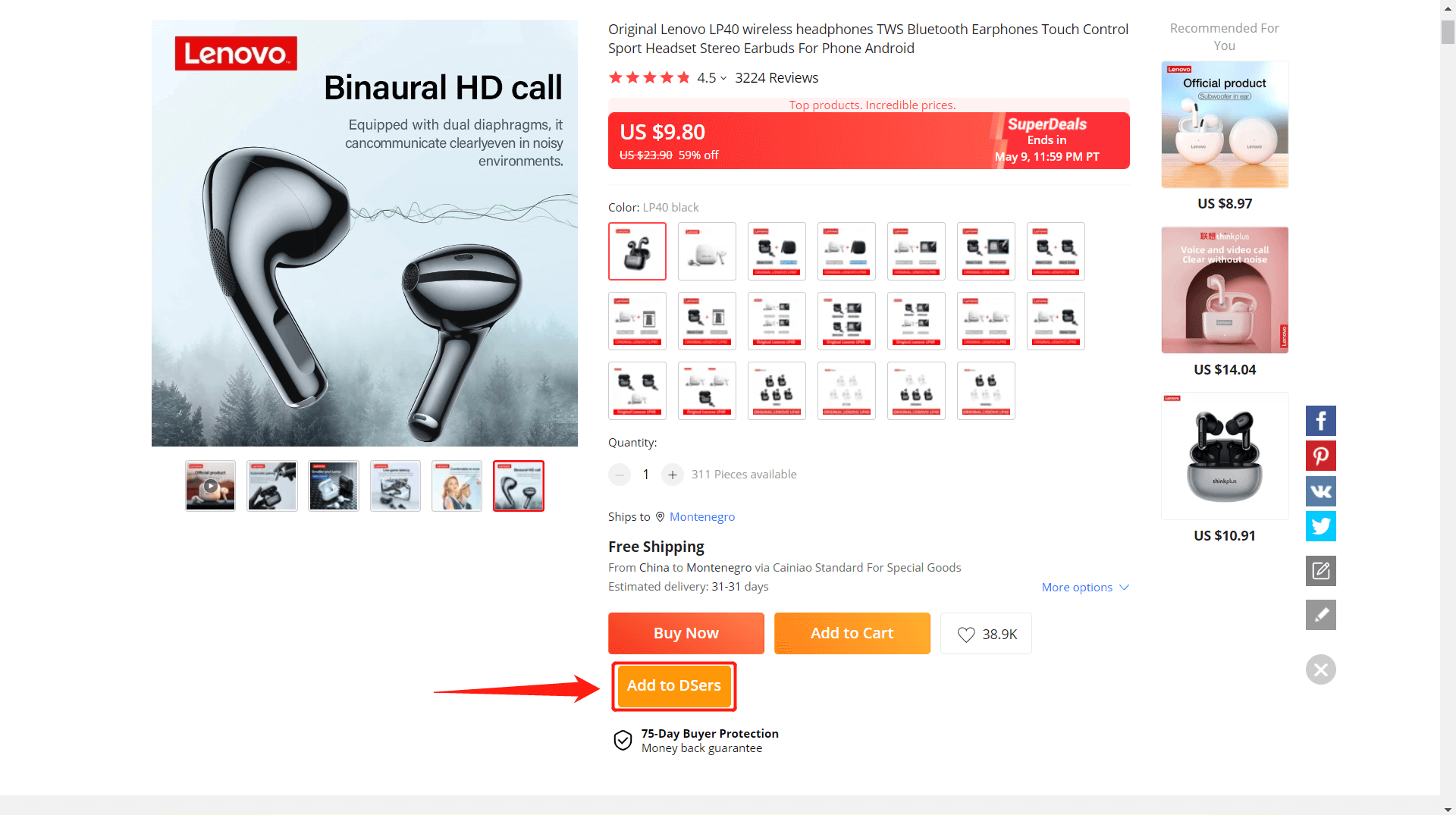This screenshot has height=815, width=1456.
Task: Dismiss sidebar with round X icon
Action: point(1320,669)
